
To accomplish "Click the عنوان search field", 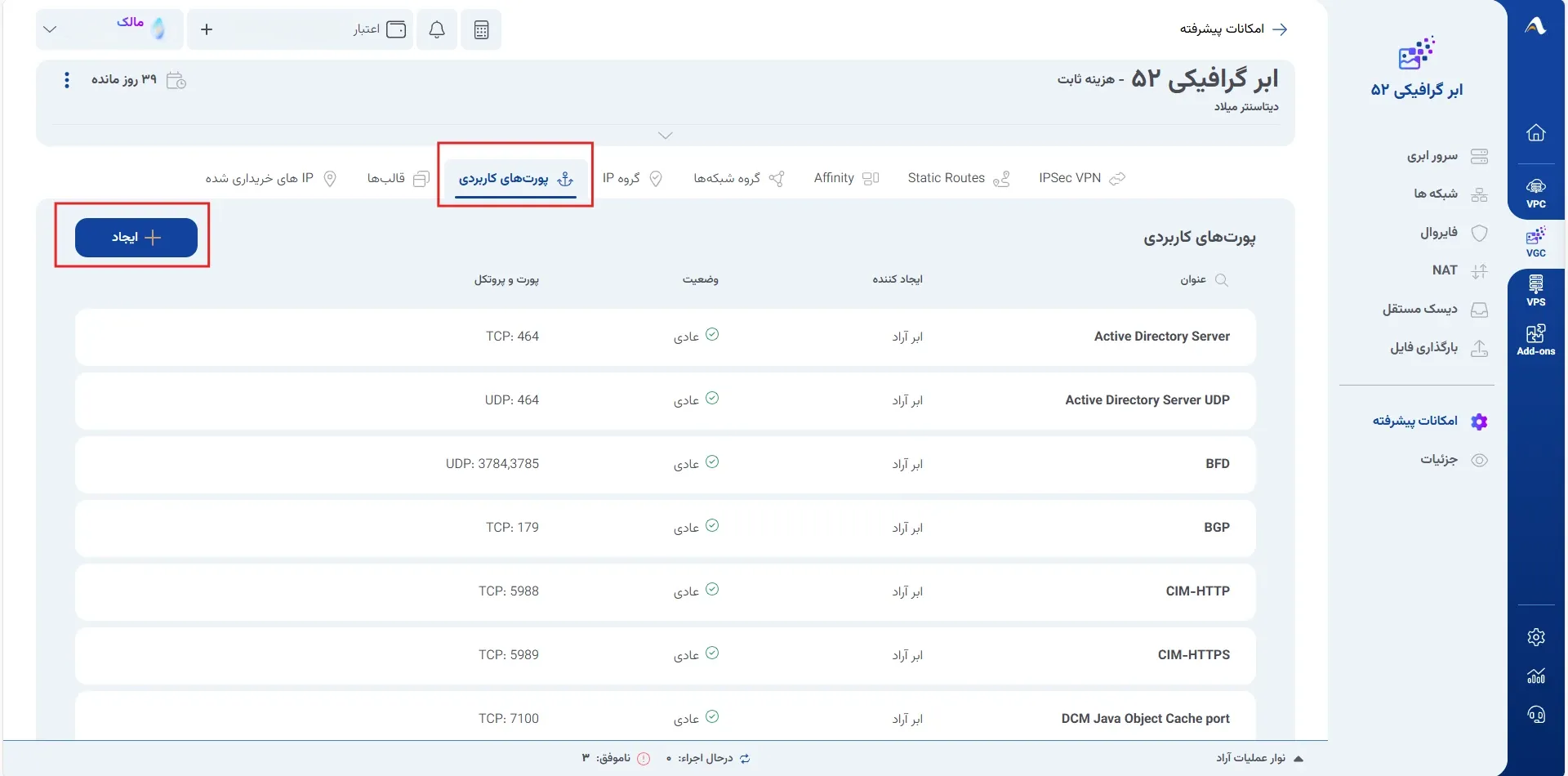I will point(1204,280).
